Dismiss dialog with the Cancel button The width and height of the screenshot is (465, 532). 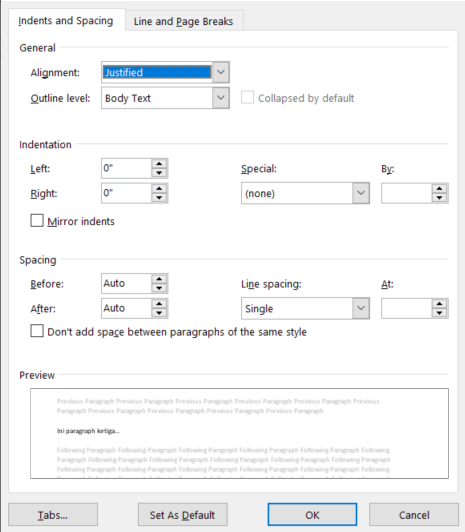[x=414, y=515]
